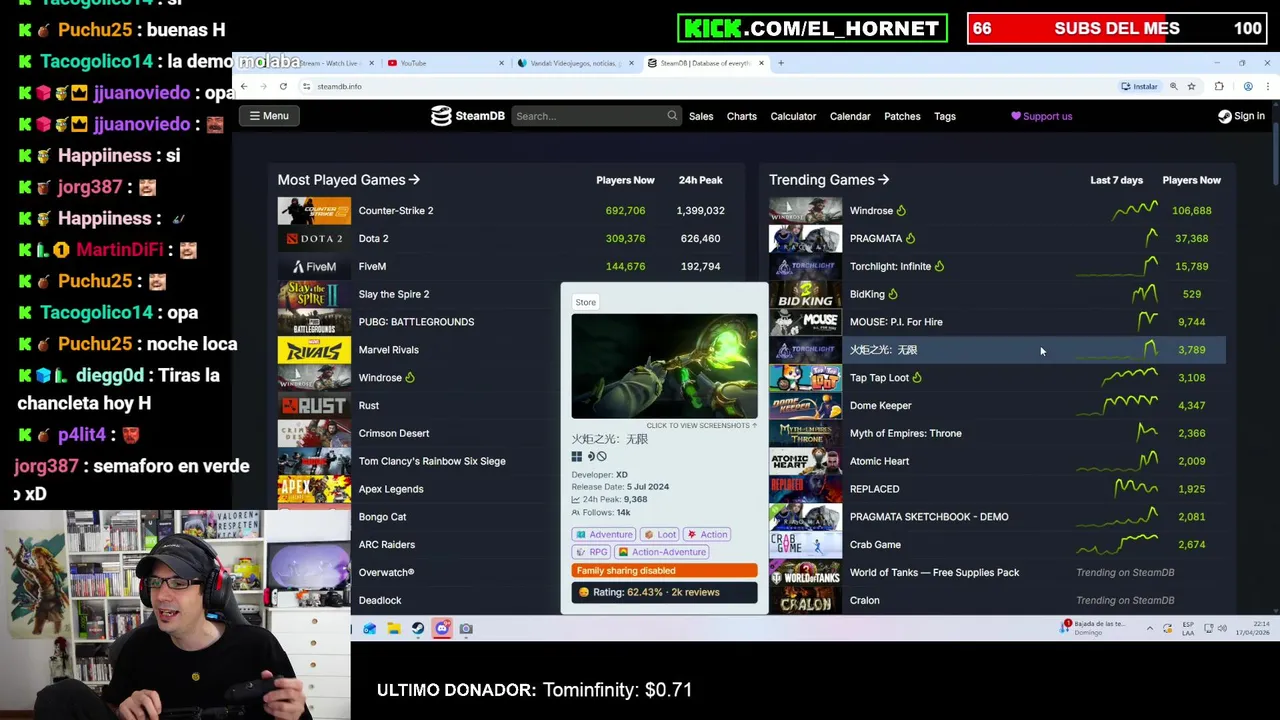Screen dimensions: 1280x720
Task: Click the Action-Adventure tag
Action: [x=662, y=552]
